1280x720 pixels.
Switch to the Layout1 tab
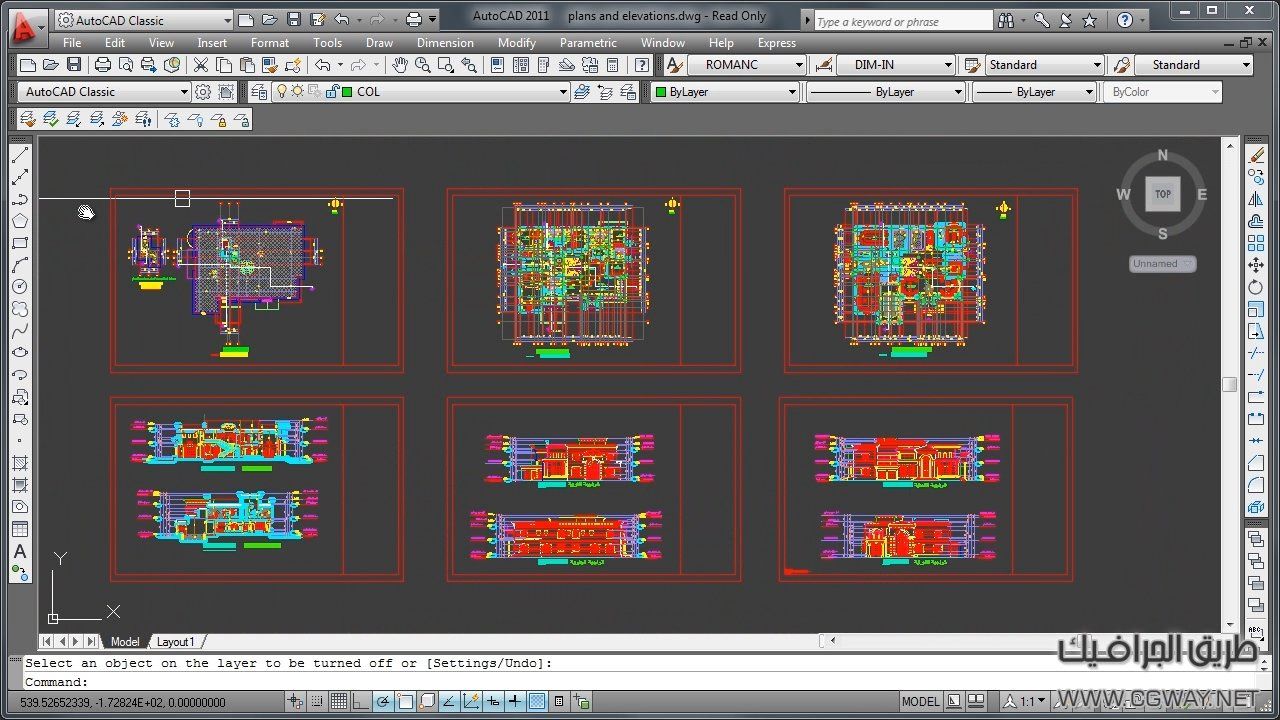tap(176, 642)
